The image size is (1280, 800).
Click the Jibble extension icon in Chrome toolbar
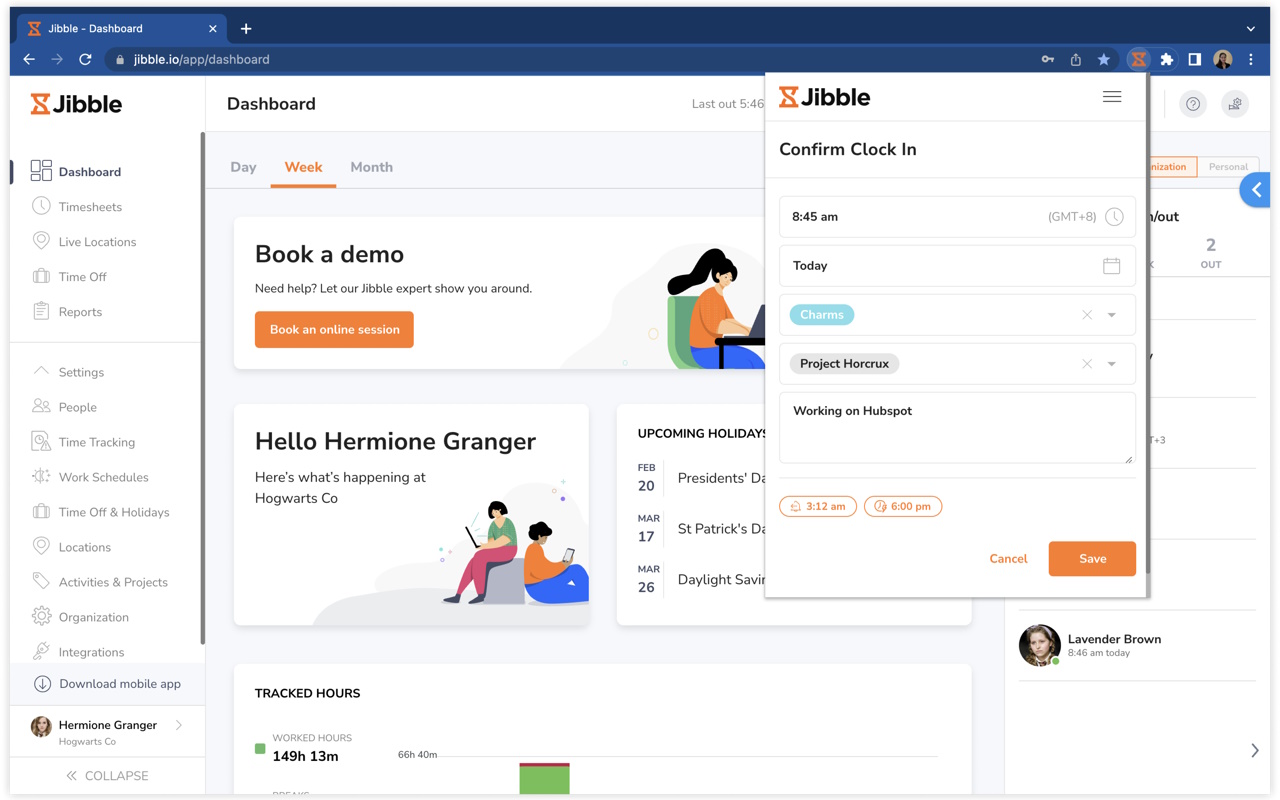(x=1138, y=59)
